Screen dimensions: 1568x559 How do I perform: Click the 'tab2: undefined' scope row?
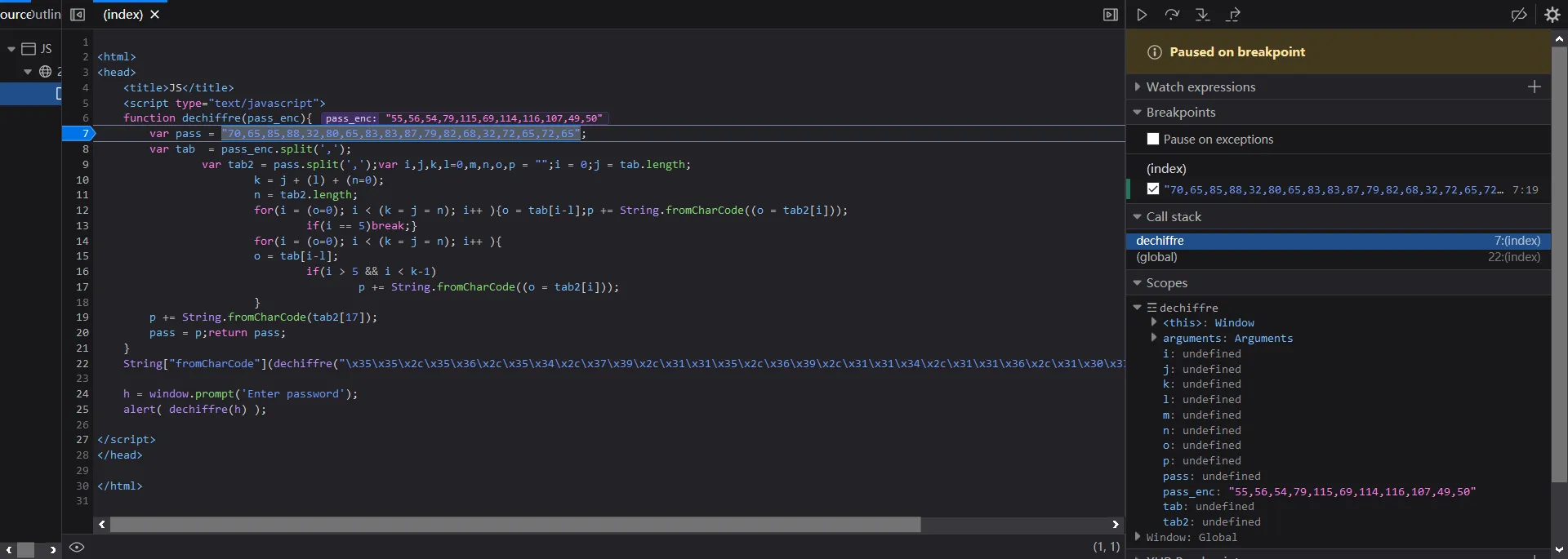(1211, 521)
